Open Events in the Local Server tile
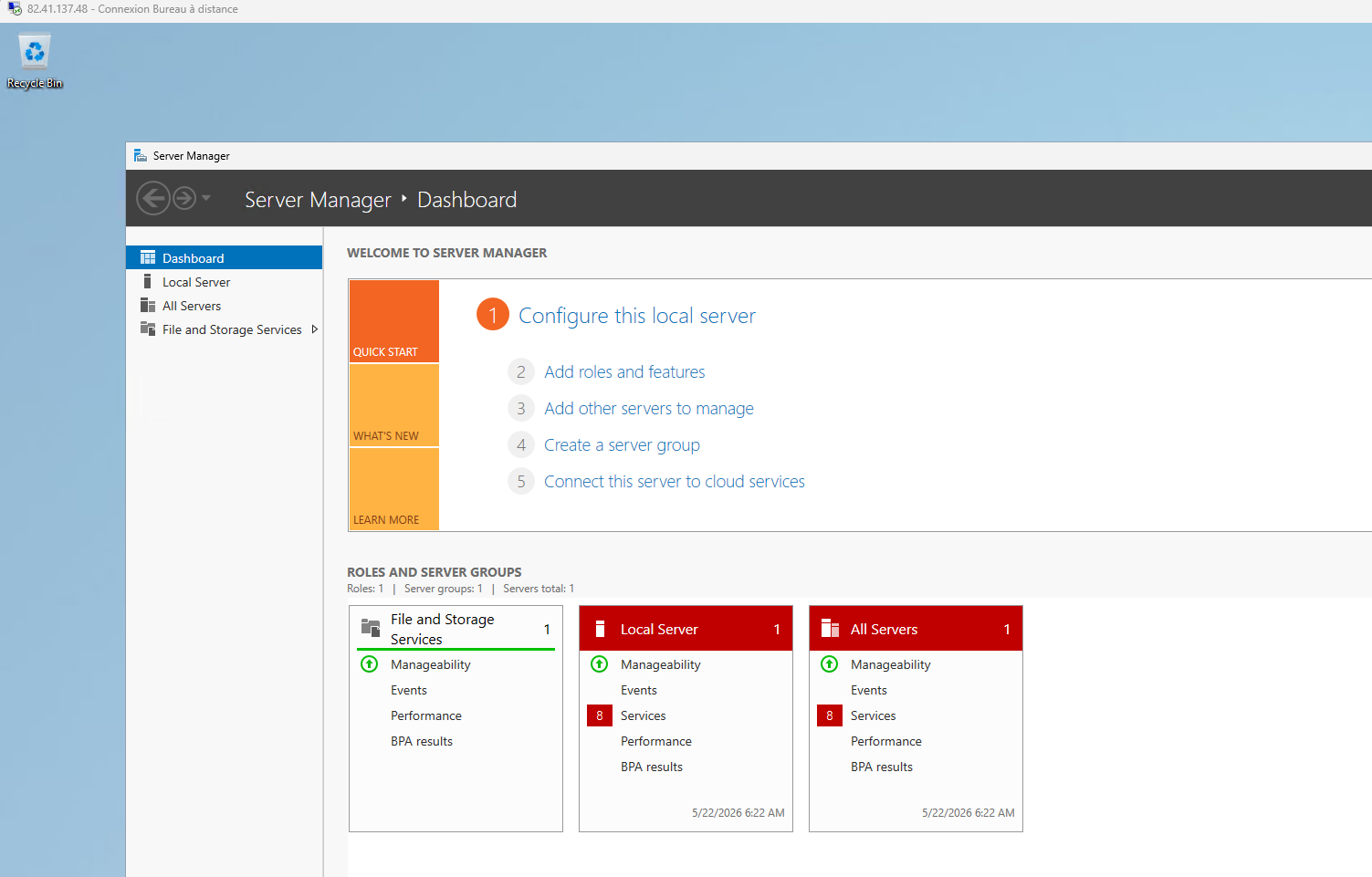This screenshot has width=1372, height=877. click(x=639, y=690)
